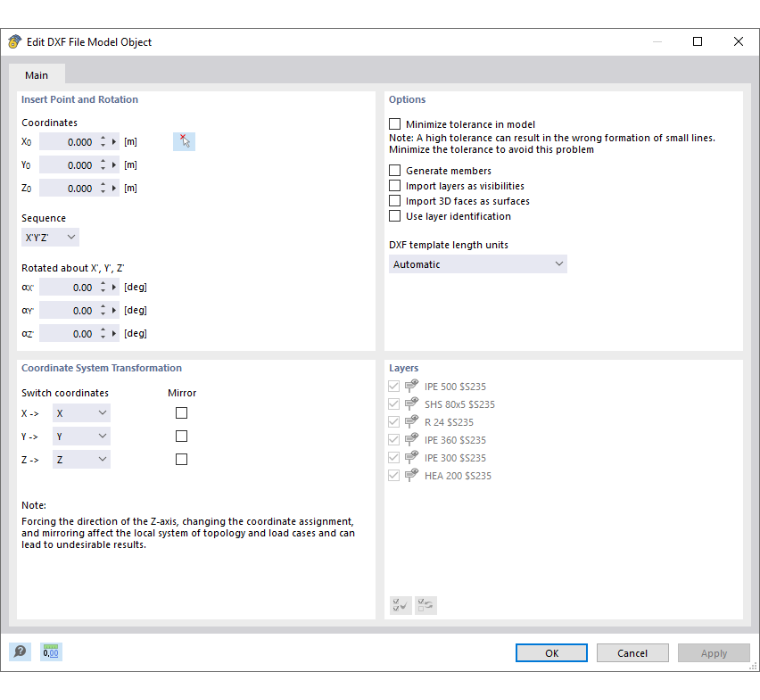The image size is (760, 700).
Task: Click the αY' rotation value field
Action: click(68, 310)
